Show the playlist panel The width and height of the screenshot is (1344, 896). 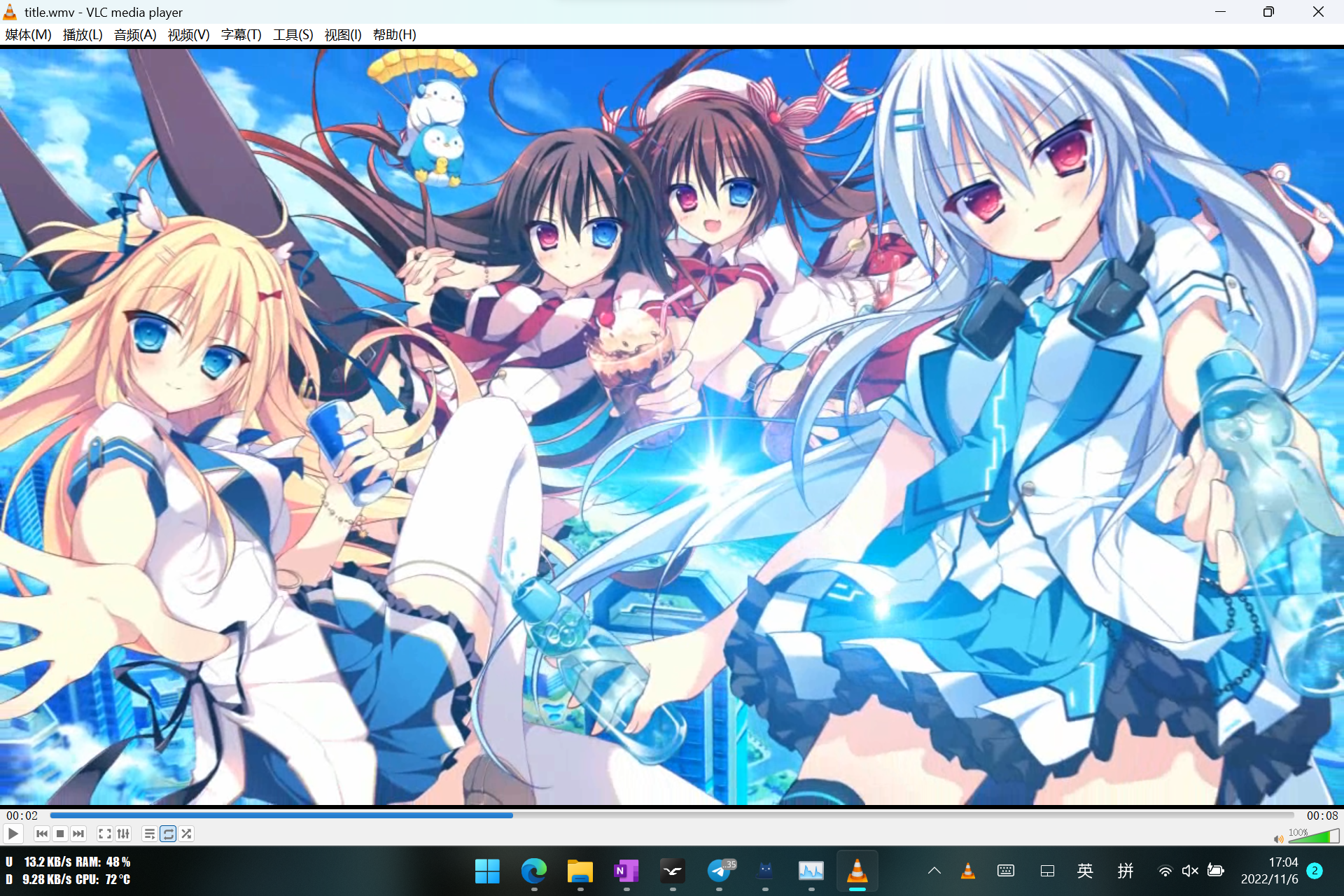[149, 834]
